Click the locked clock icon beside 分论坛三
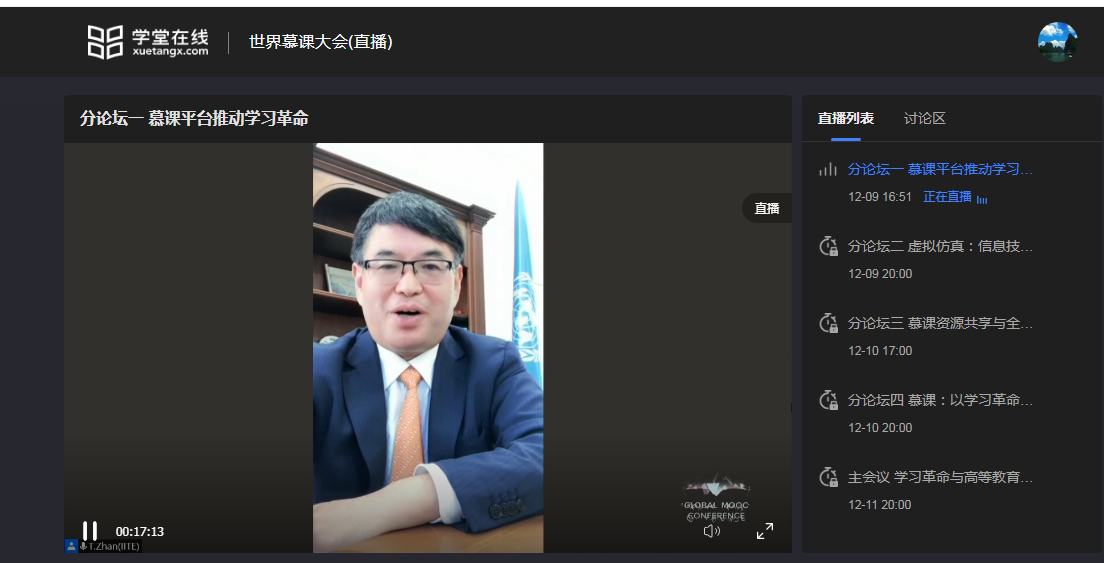The height and width of the screenshot is (563, 1104). (827, 323)
